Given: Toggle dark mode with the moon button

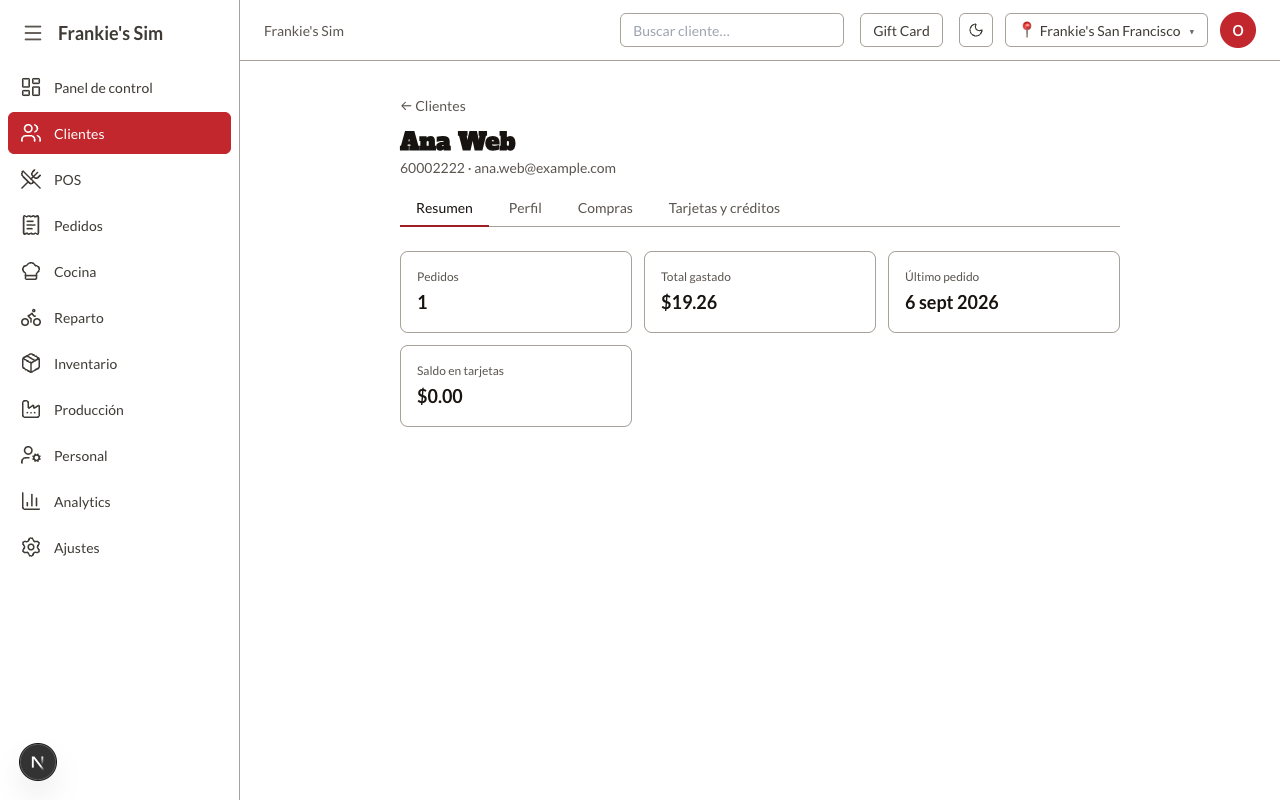Looking at the screenshot, I should coord(976,30).
